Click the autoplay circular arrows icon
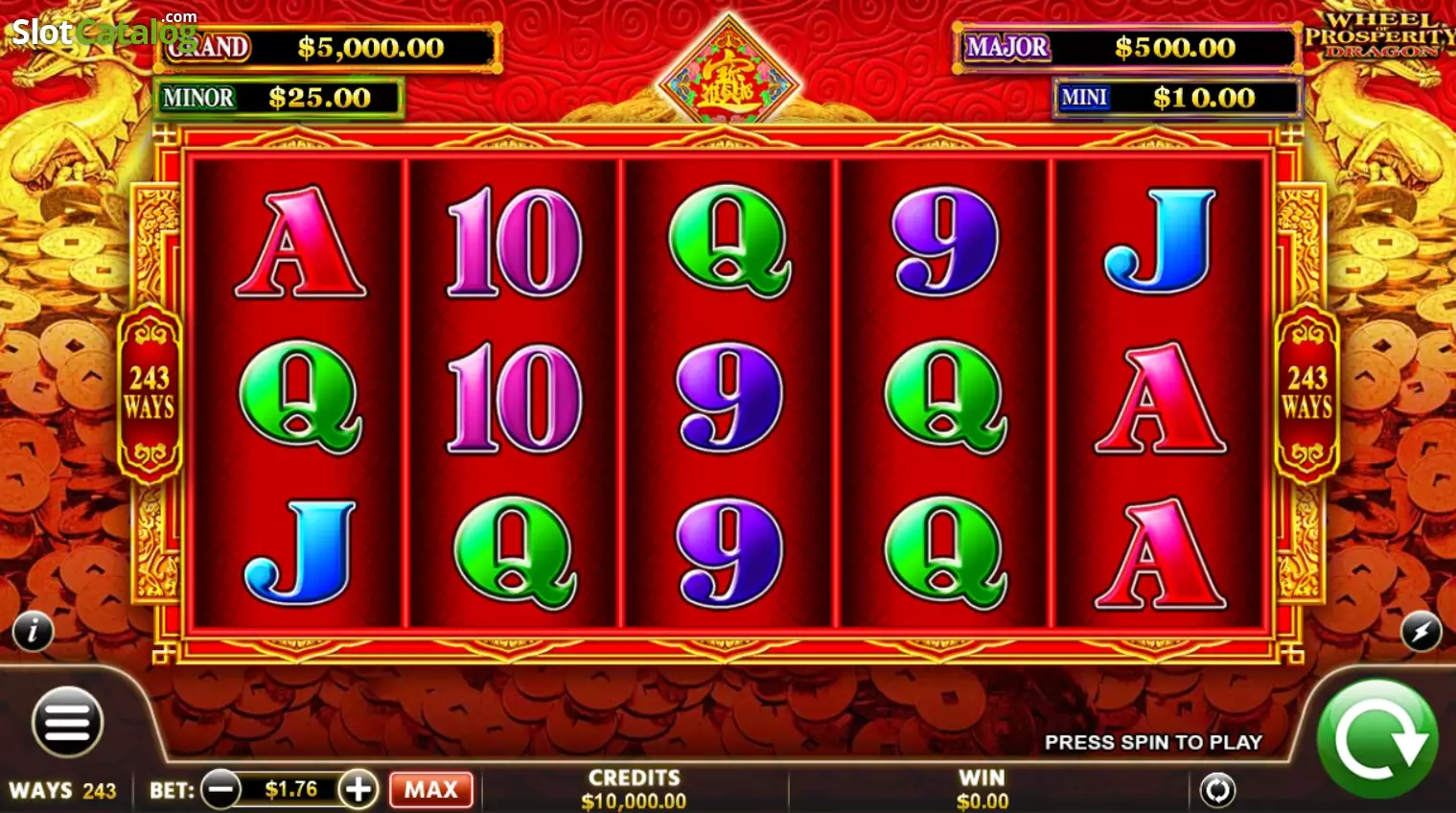 [x=1217, y=791]
